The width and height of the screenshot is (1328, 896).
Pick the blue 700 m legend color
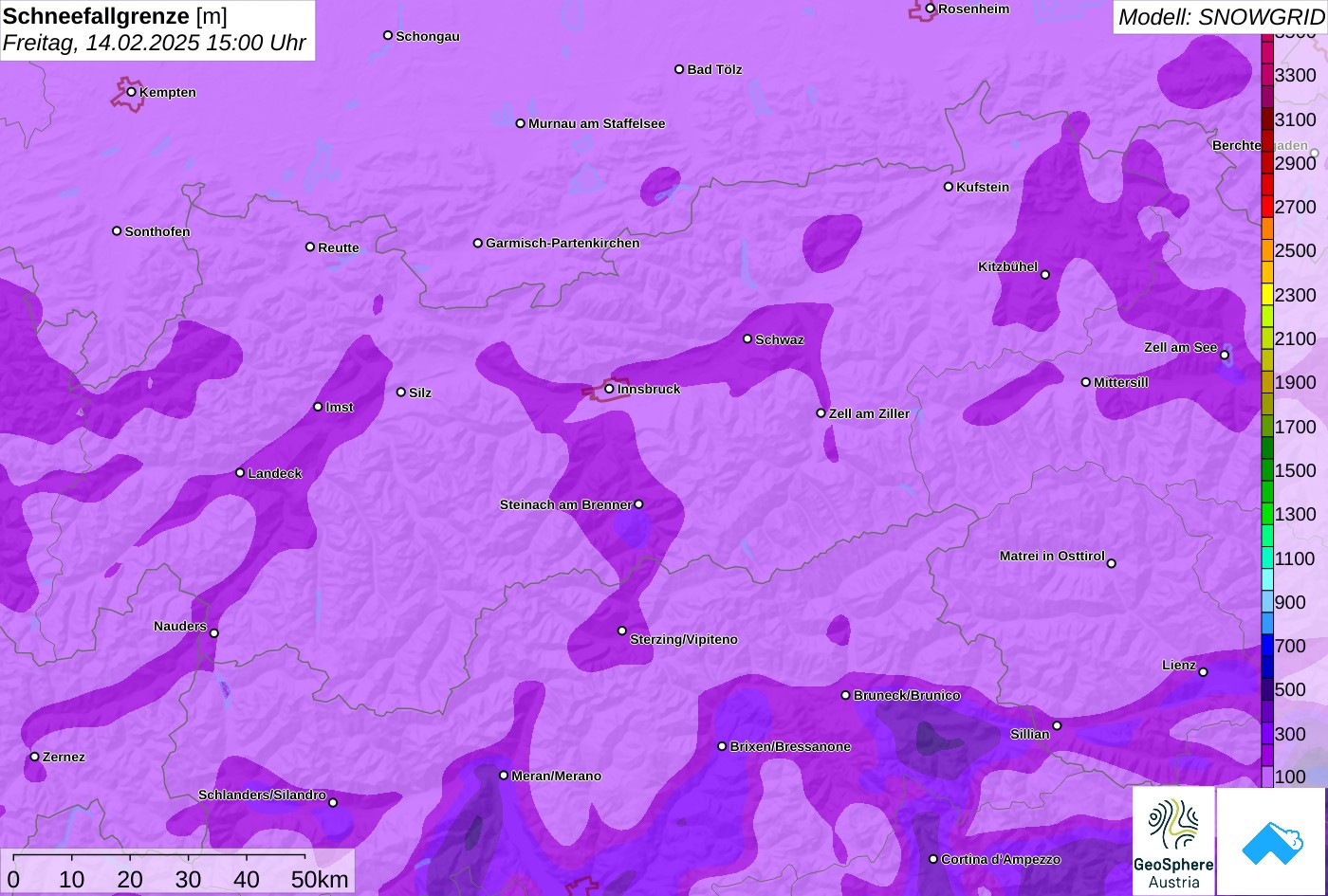(x=1267, y=646)
